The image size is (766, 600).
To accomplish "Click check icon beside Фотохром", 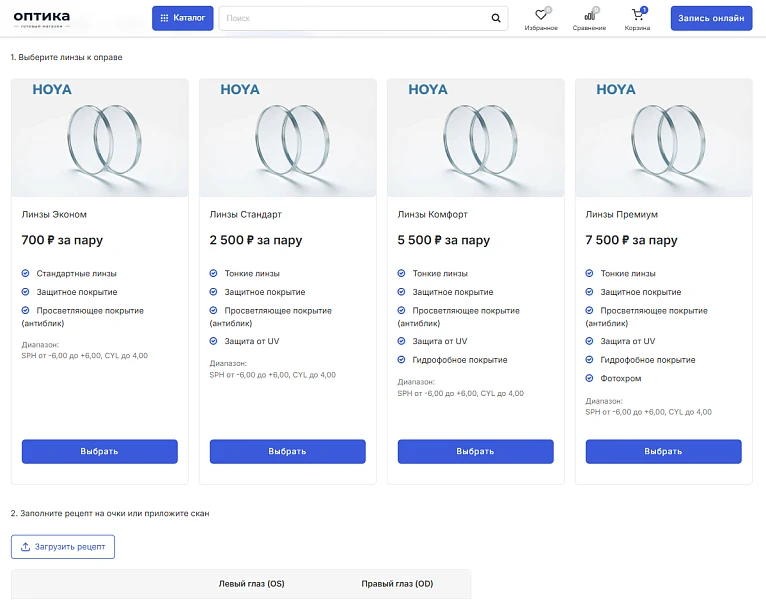I will (x=590, y=378).
